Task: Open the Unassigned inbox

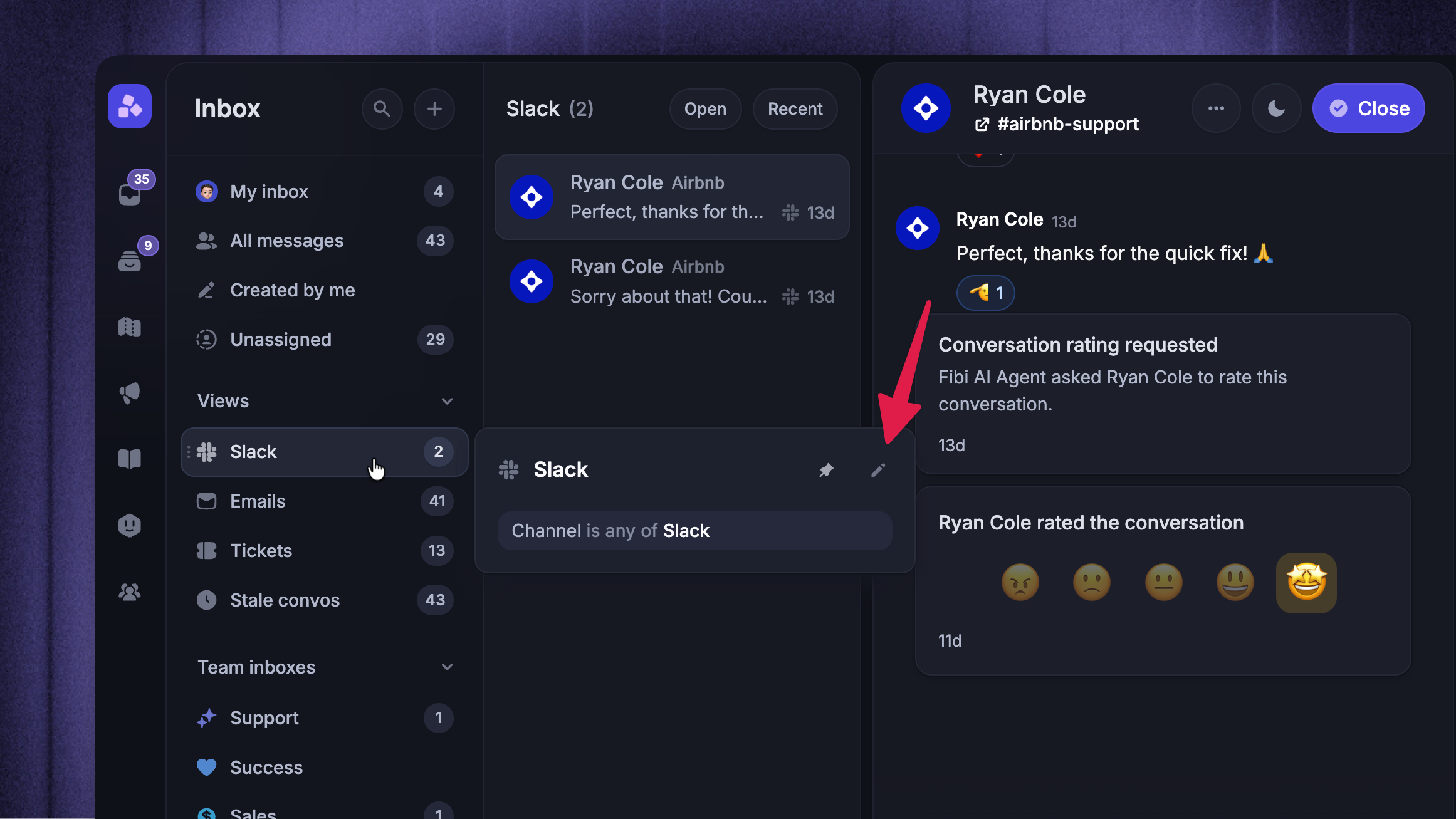Action: 324,339
